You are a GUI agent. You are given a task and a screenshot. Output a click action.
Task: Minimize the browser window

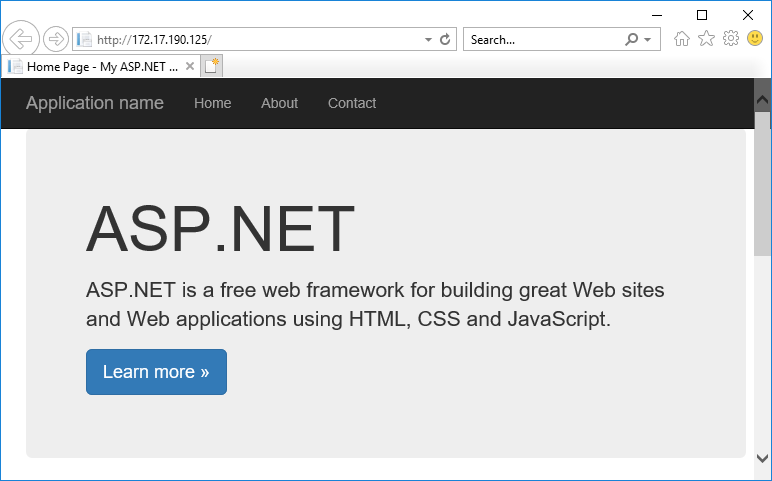click(x=657, y=15)
